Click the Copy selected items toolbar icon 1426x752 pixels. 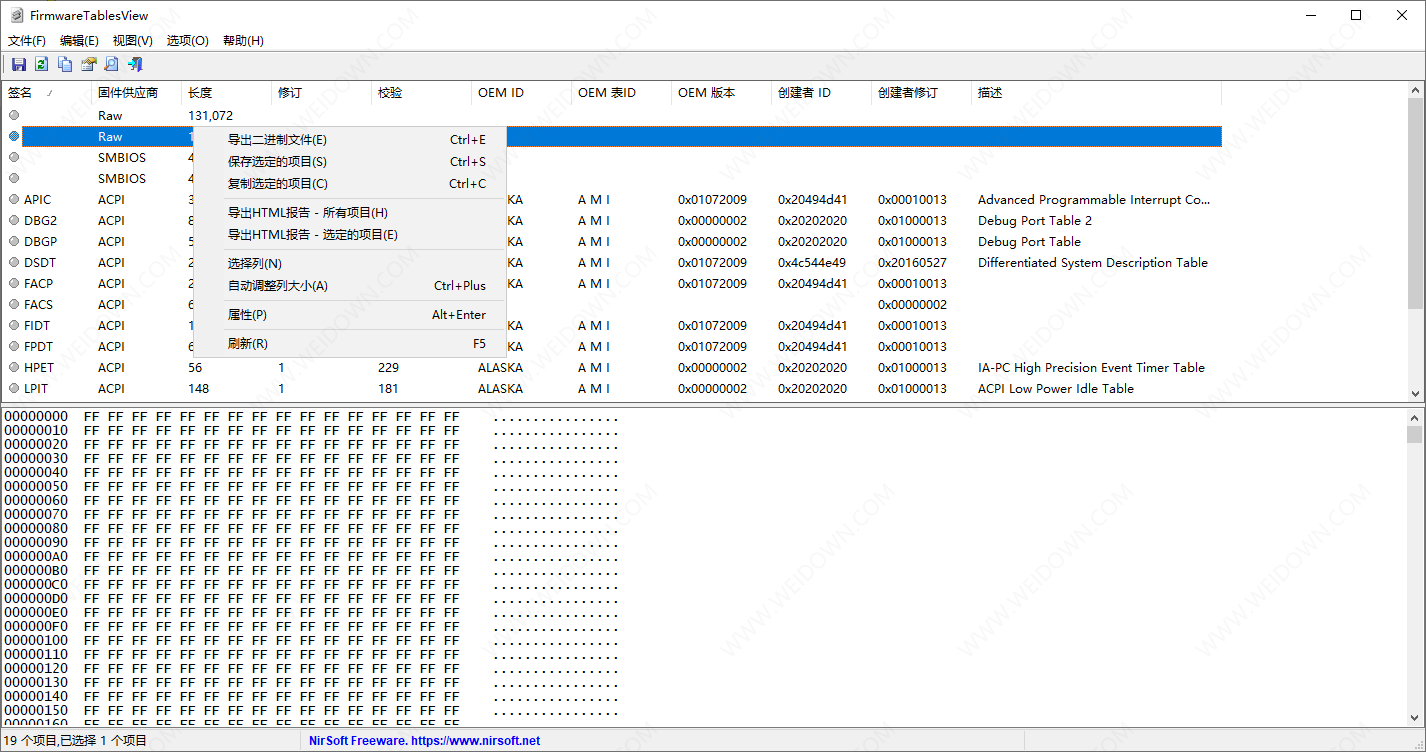(65, 64)
